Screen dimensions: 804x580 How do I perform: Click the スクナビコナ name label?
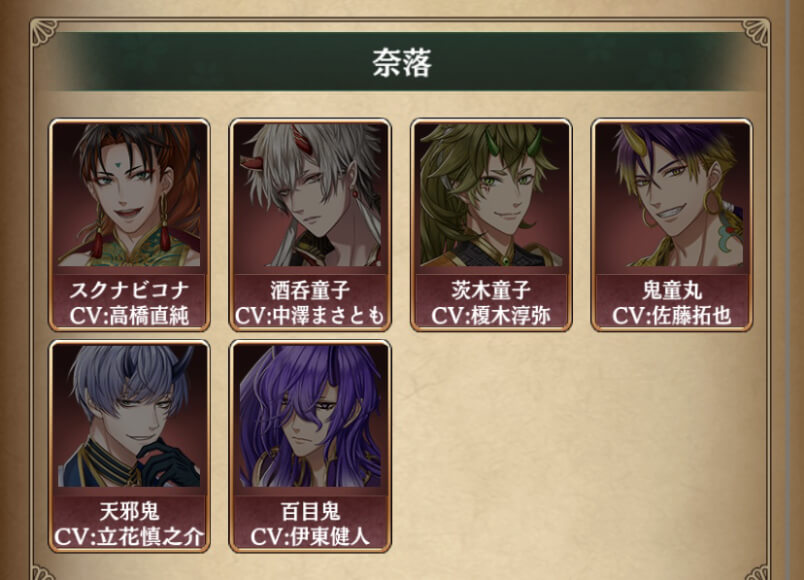coord(129,290)
